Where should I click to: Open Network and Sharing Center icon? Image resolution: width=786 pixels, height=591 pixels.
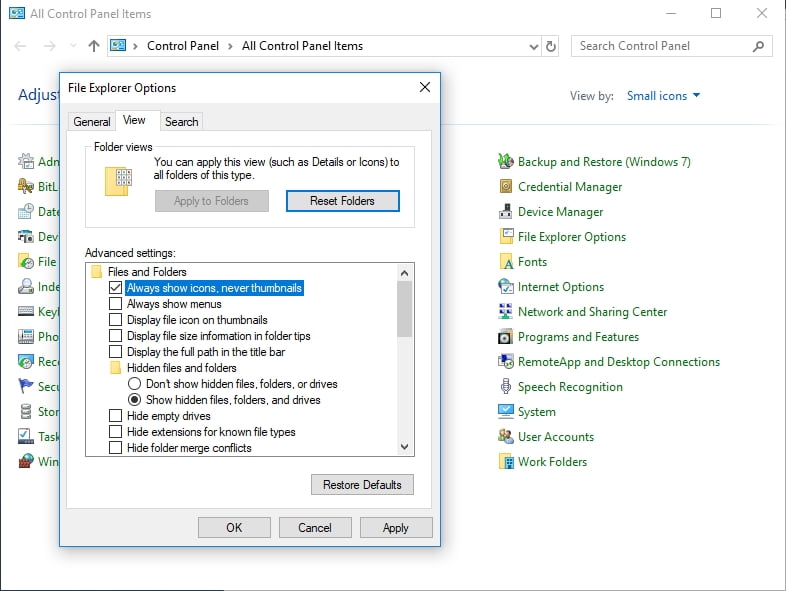(506, 312)
